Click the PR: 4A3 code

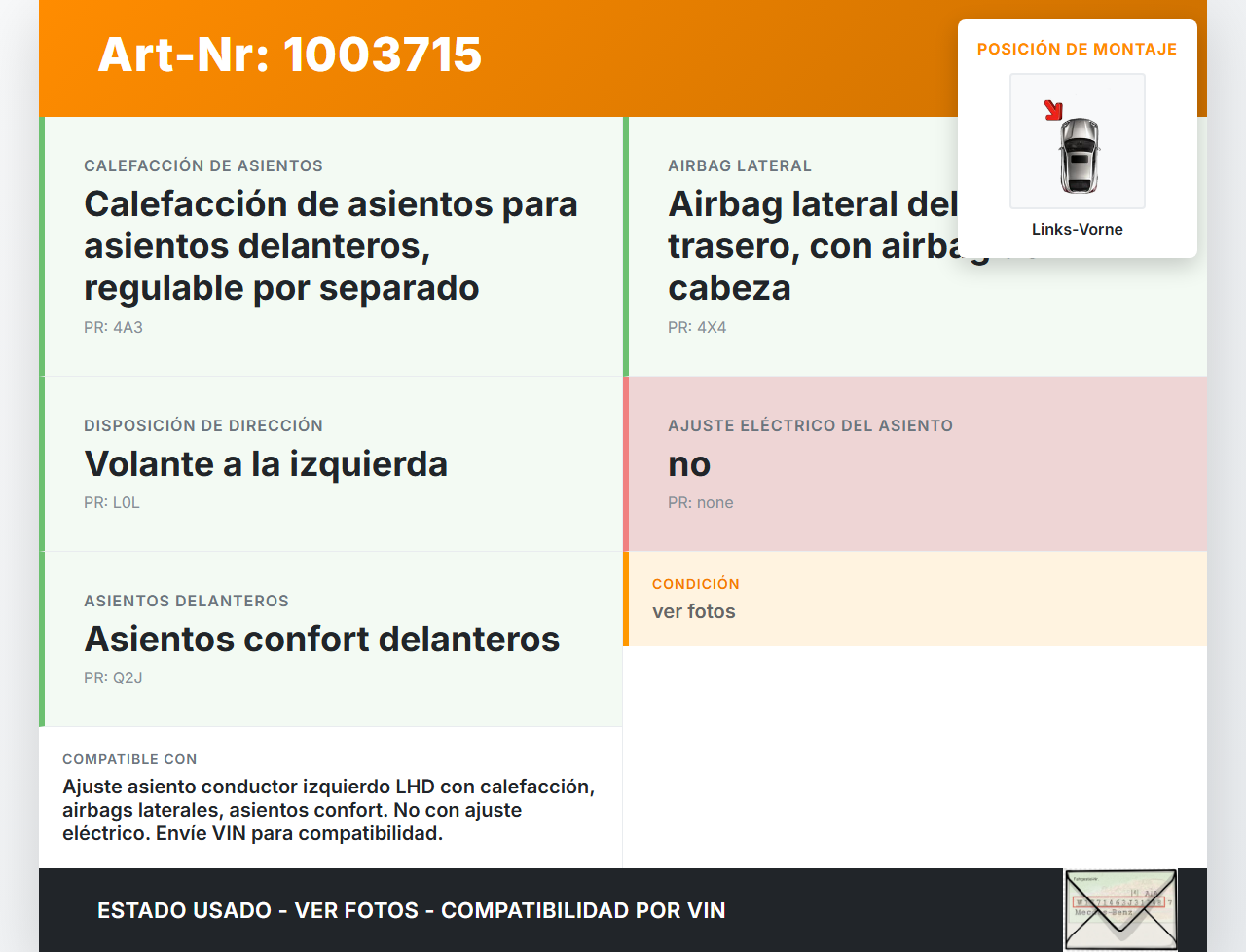pos(113,327)
